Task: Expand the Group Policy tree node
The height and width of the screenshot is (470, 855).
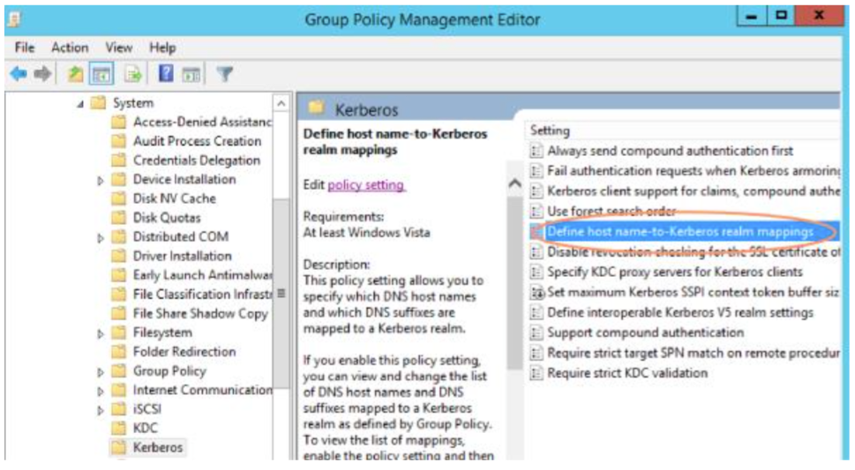Action: [x=101, y=371]
